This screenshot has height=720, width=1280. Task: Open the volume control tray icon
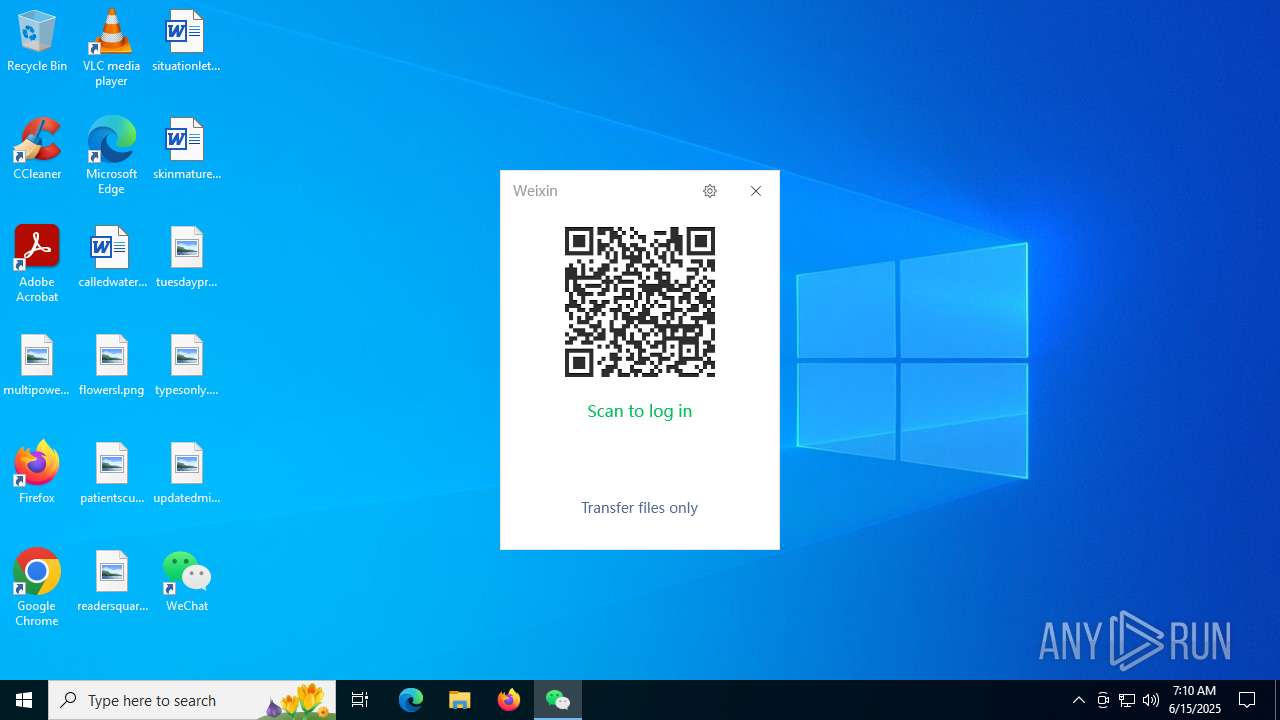[1151, 700]
